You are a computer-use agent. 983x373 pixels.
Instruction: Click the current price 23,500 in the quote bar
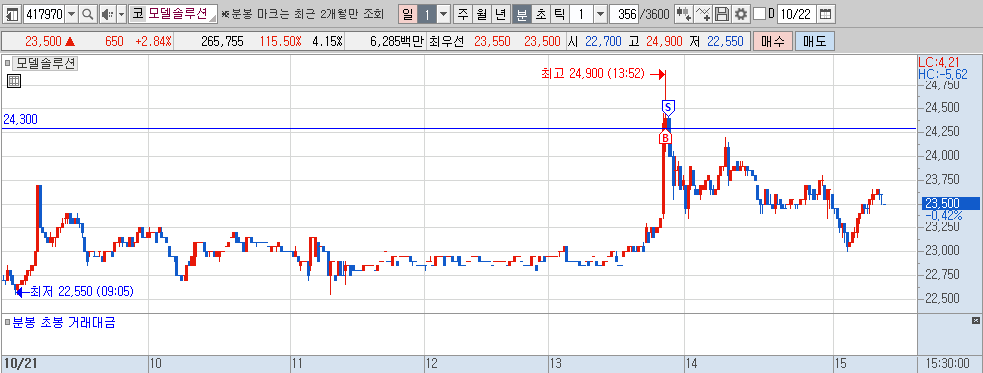[x=43, y=41]
